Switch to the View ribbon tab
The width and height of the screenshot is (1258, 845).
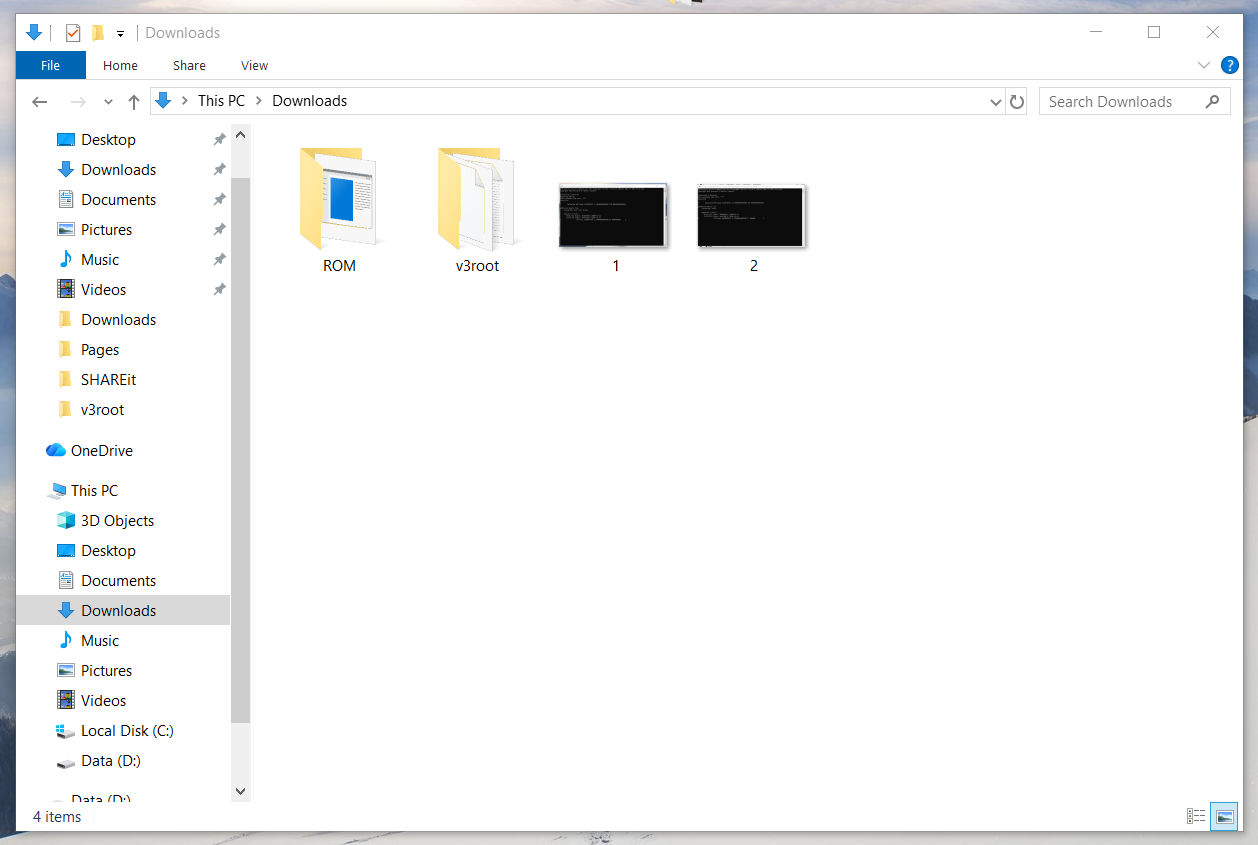pyautogui.click(x=255, y=65)
